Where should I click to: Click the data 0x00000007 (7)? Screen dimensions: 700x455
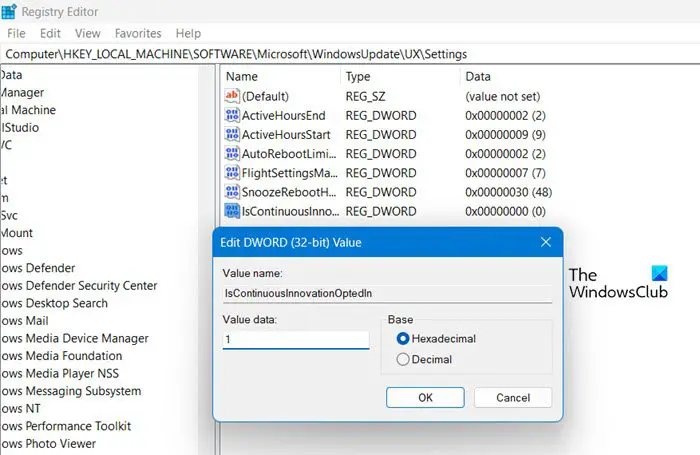[505, 173]
